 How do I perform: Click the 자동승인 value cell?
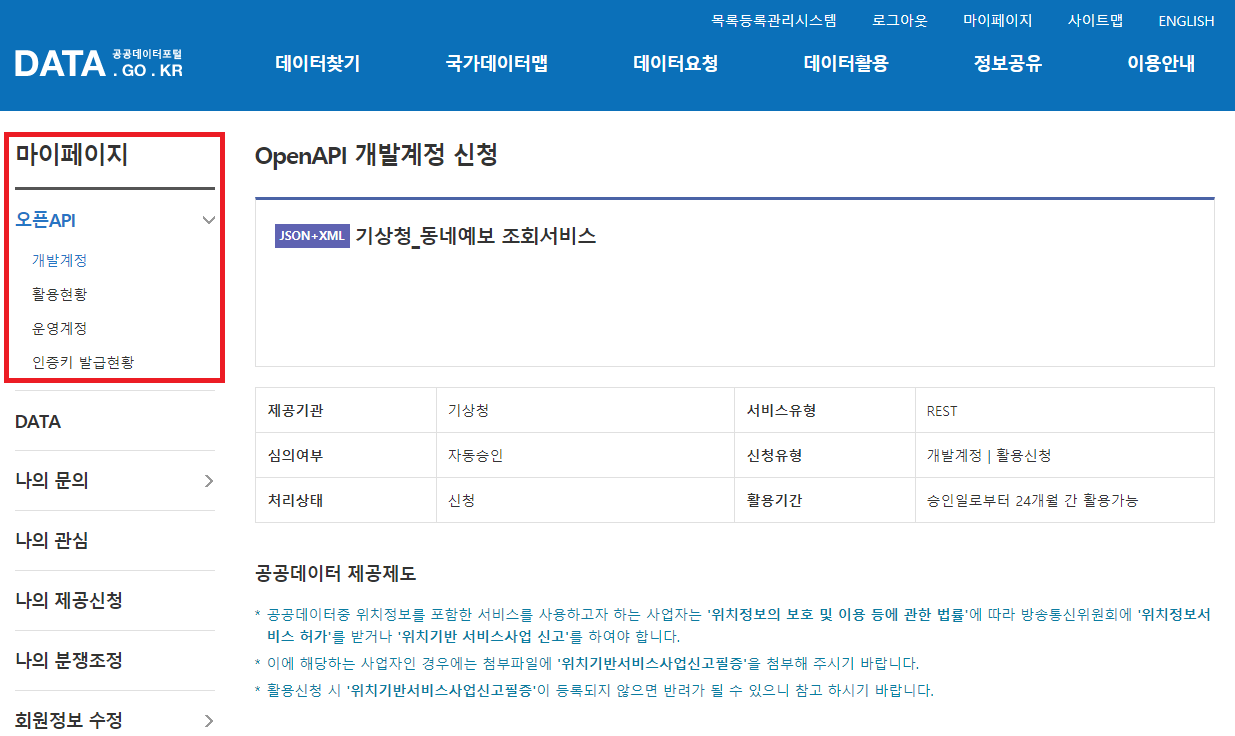click(585, 455)
